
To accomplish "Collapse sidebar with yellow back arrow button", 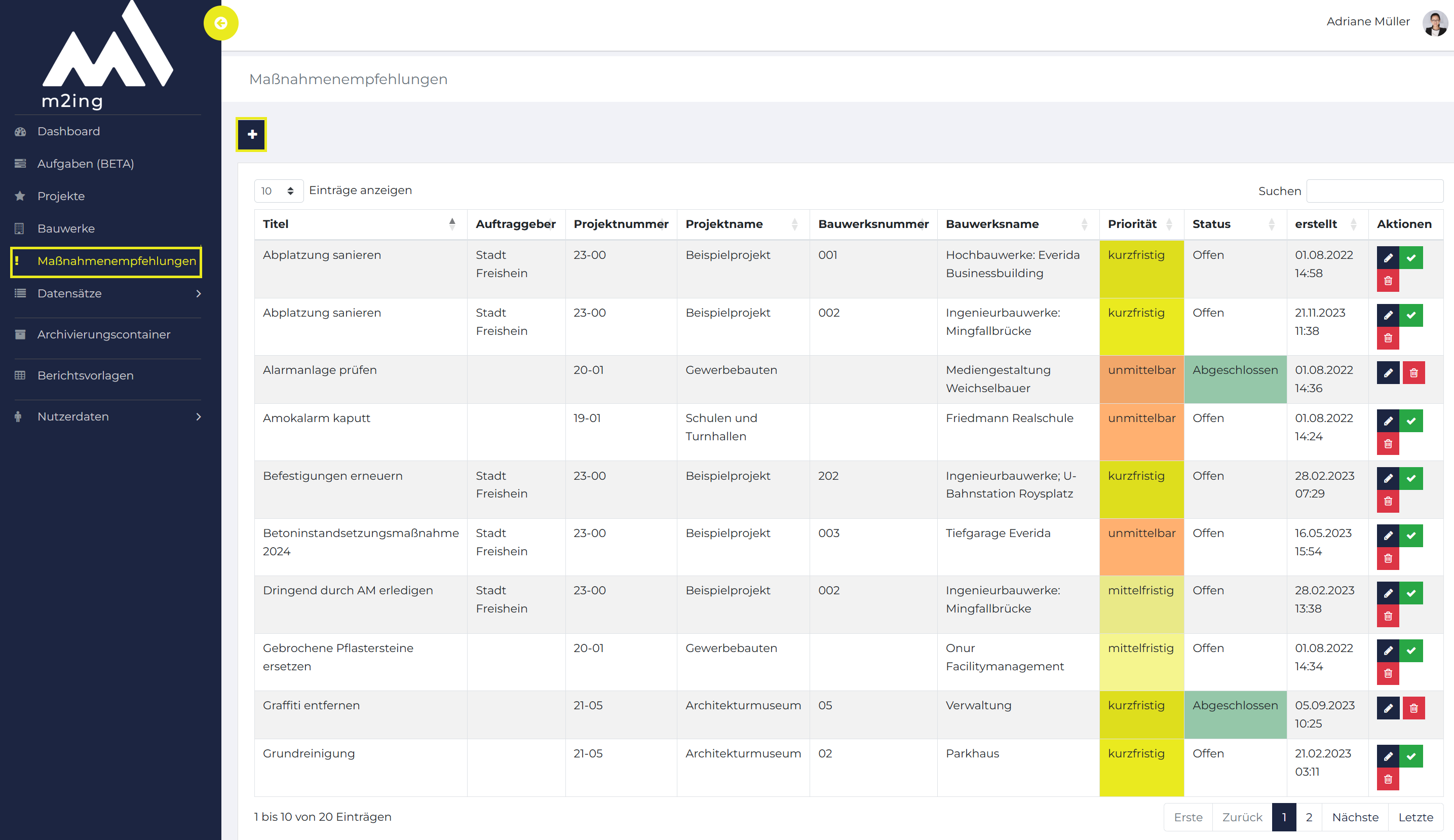I will pyautogui.click(x=221, y=23).
